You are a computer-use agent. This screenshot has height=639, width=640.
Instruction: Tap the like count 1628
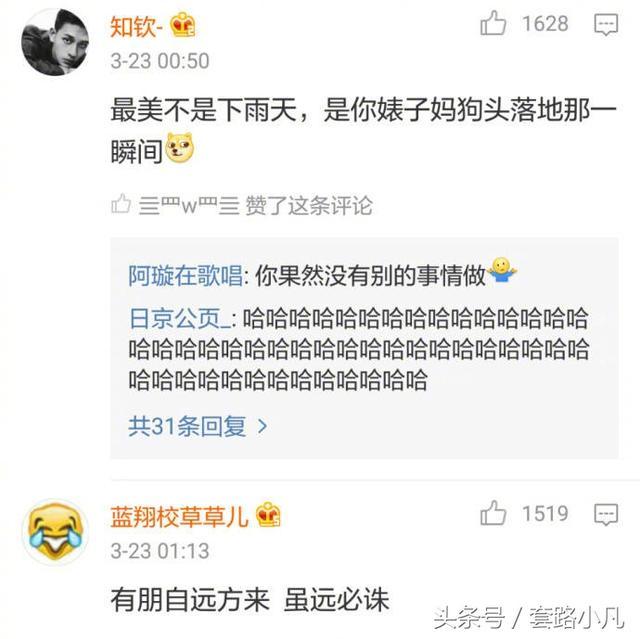pyautogui.click(x=545, y=24)
